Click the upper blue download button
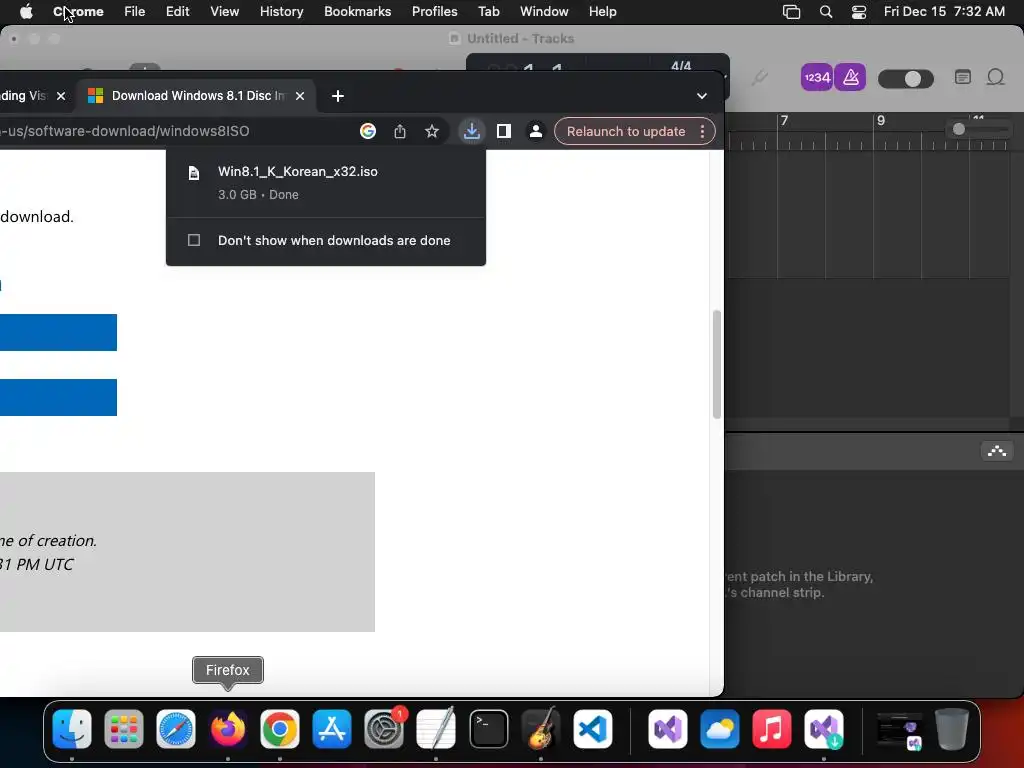This screenshot has width=1024, height=768. pyautogui.click(x=58, y=332)
